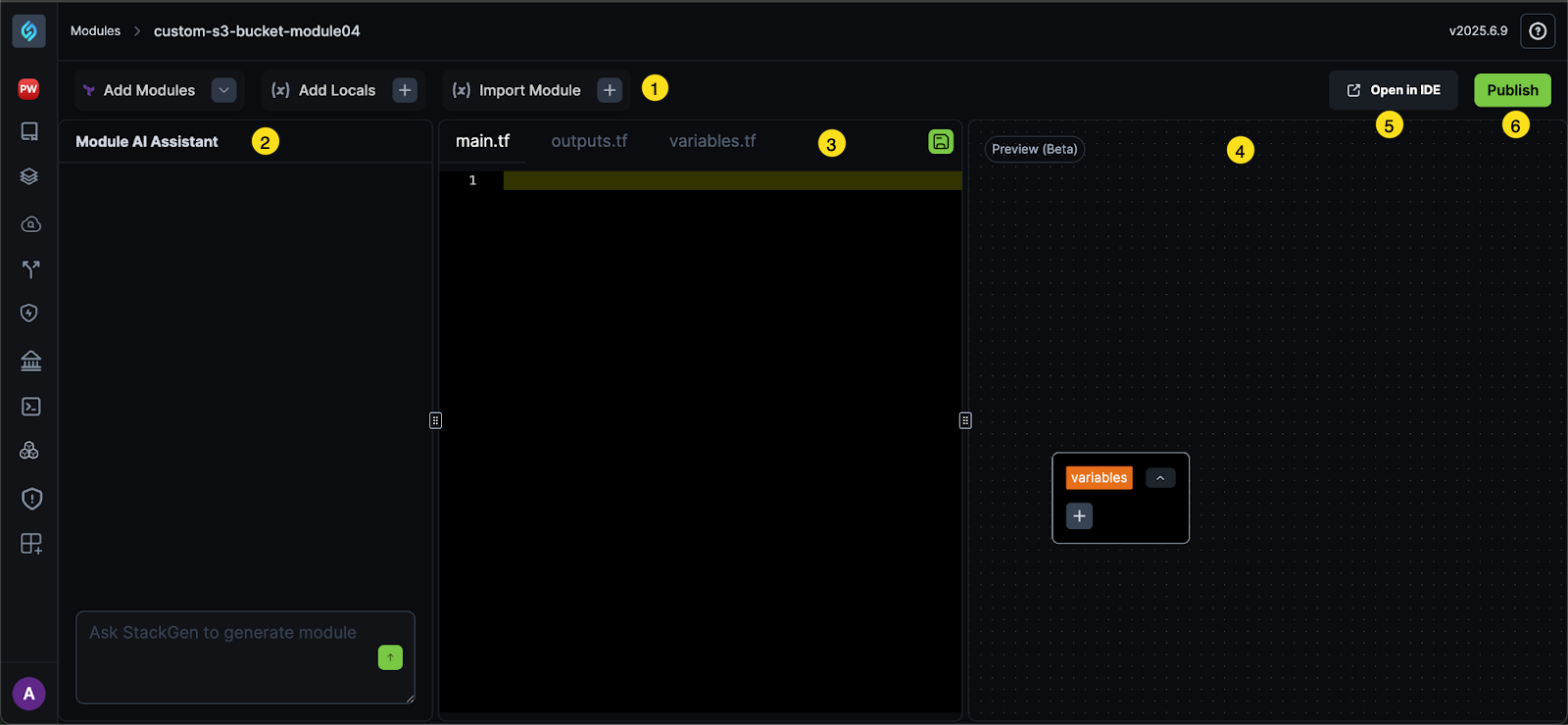Open the shield alert sidebar icon

click(x=31, y=499)
